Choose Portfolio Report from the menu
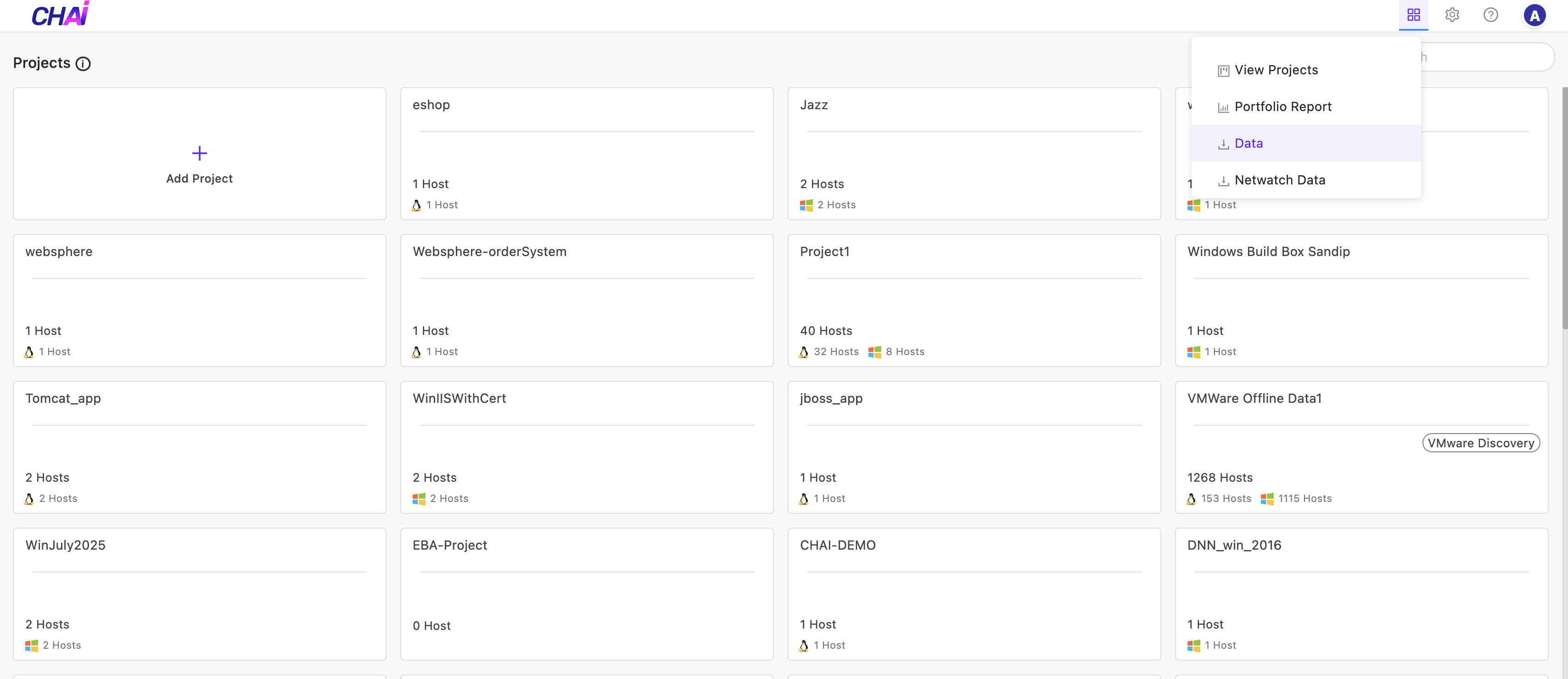 pos(1282,106)
